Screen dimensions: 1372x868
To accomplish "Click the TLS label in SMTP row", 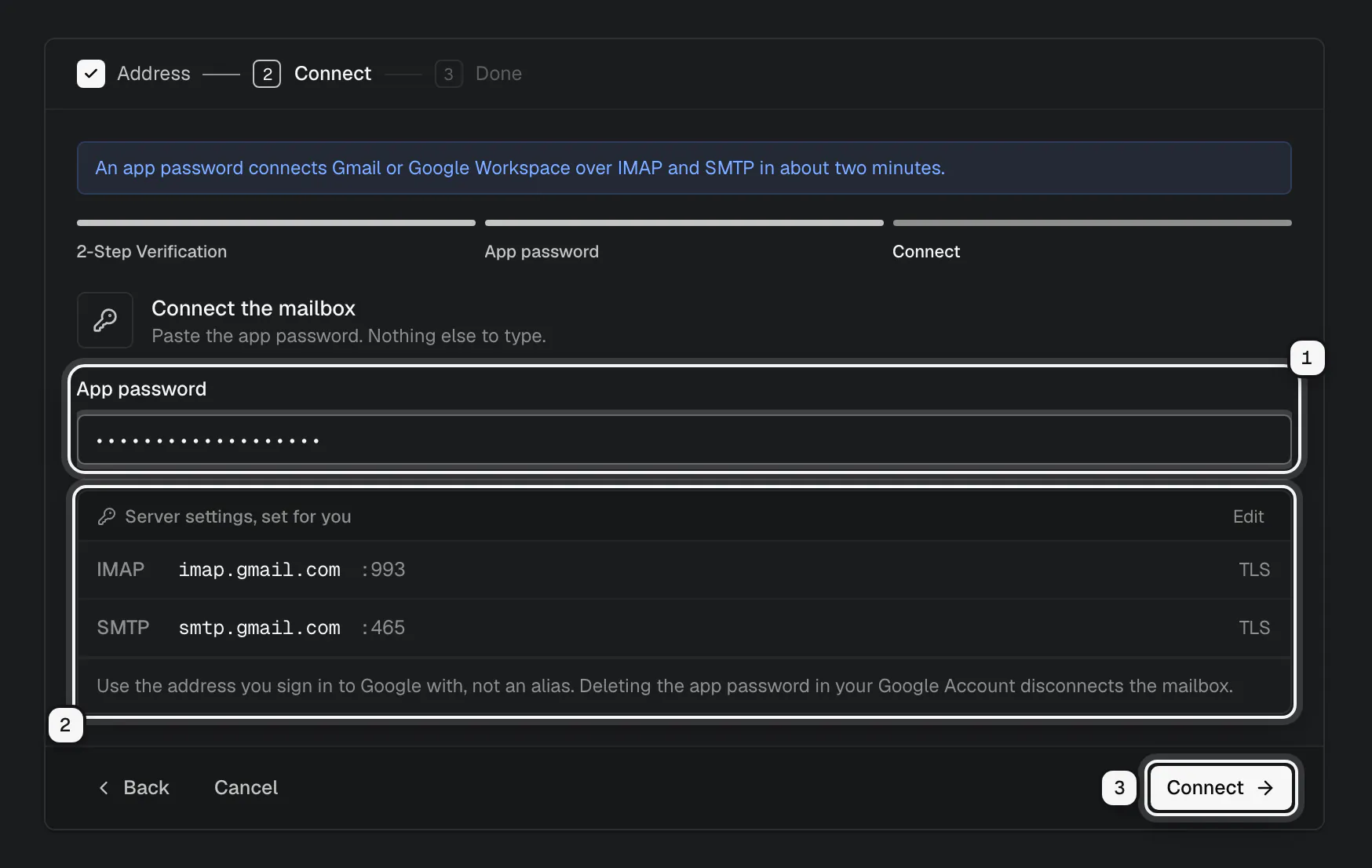I will (1254, 628).
